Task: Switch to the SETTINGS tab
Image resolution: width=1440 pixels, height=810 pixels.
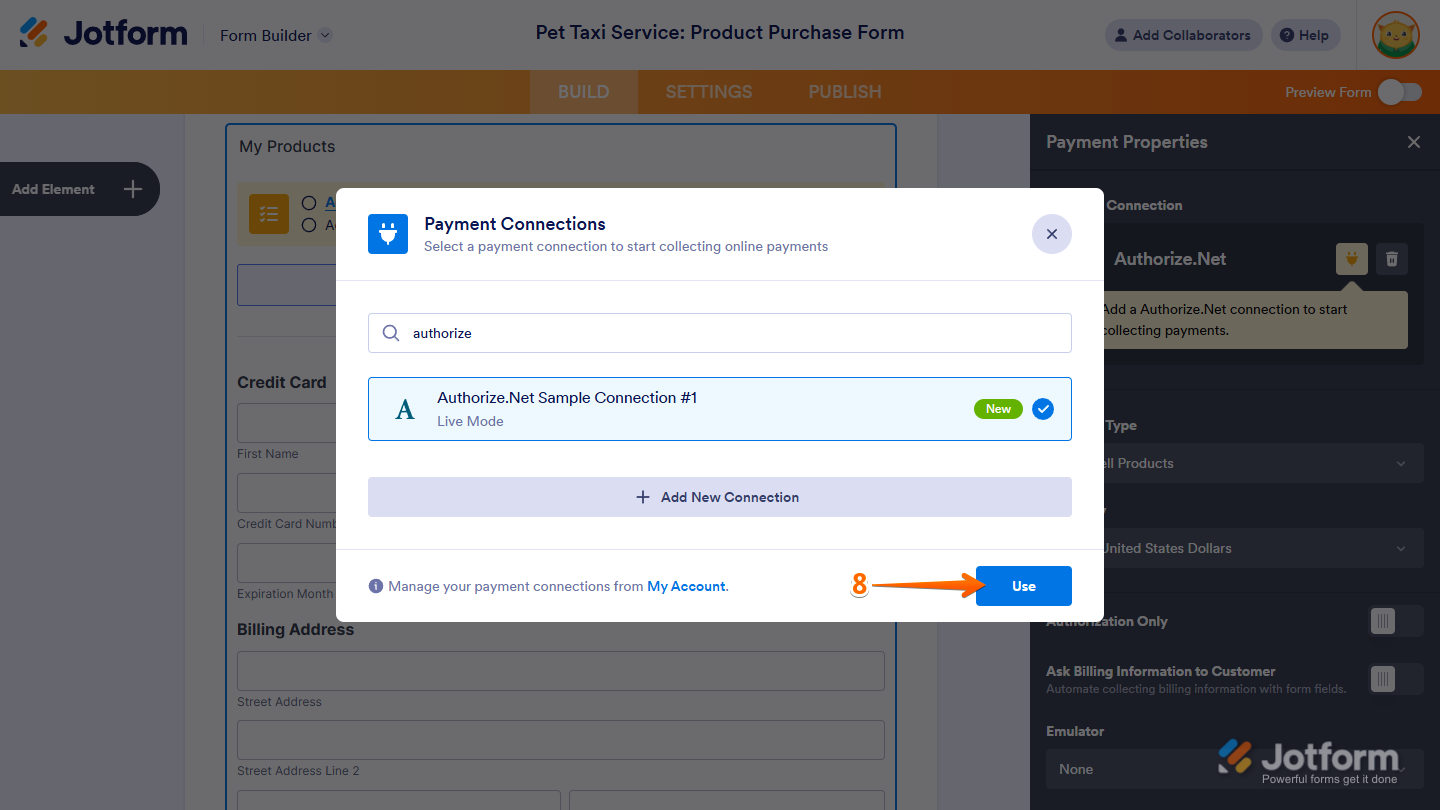Action: coord(708,92)
